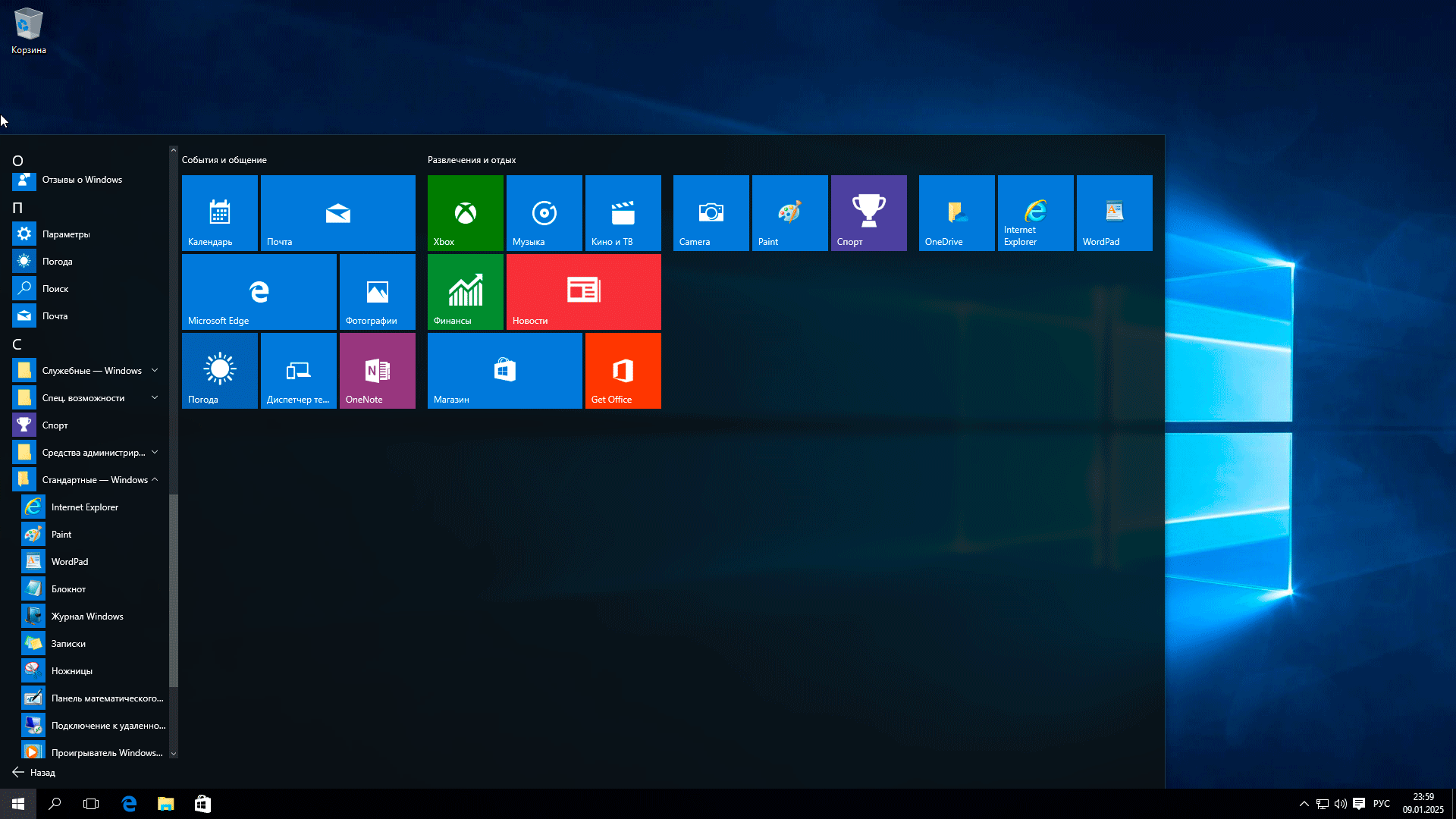The width and height of the screenshot is (1456, 819).
Task: Click the app list scrollbar down arrow
Action: tap(174, 754)
